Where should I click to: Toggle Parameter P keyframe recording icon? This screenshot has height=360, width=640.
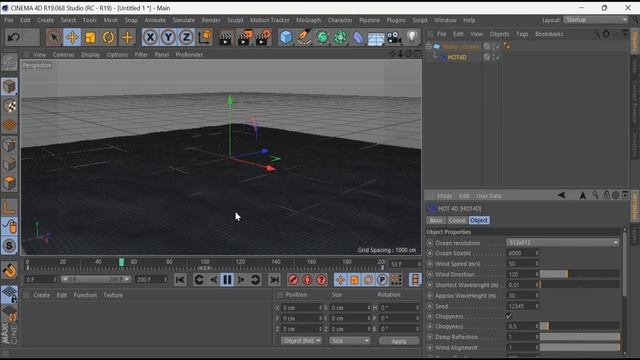click(382, 280)
